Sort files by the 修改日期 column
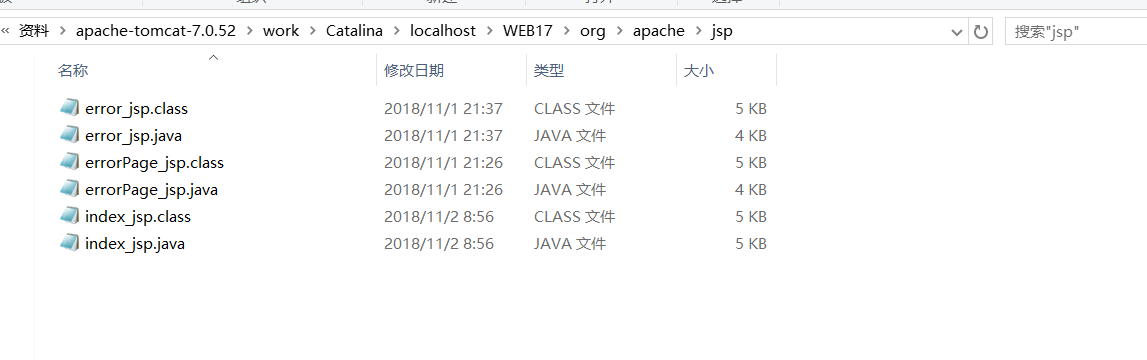The image size is (1147, 360). tap(414, 71)
